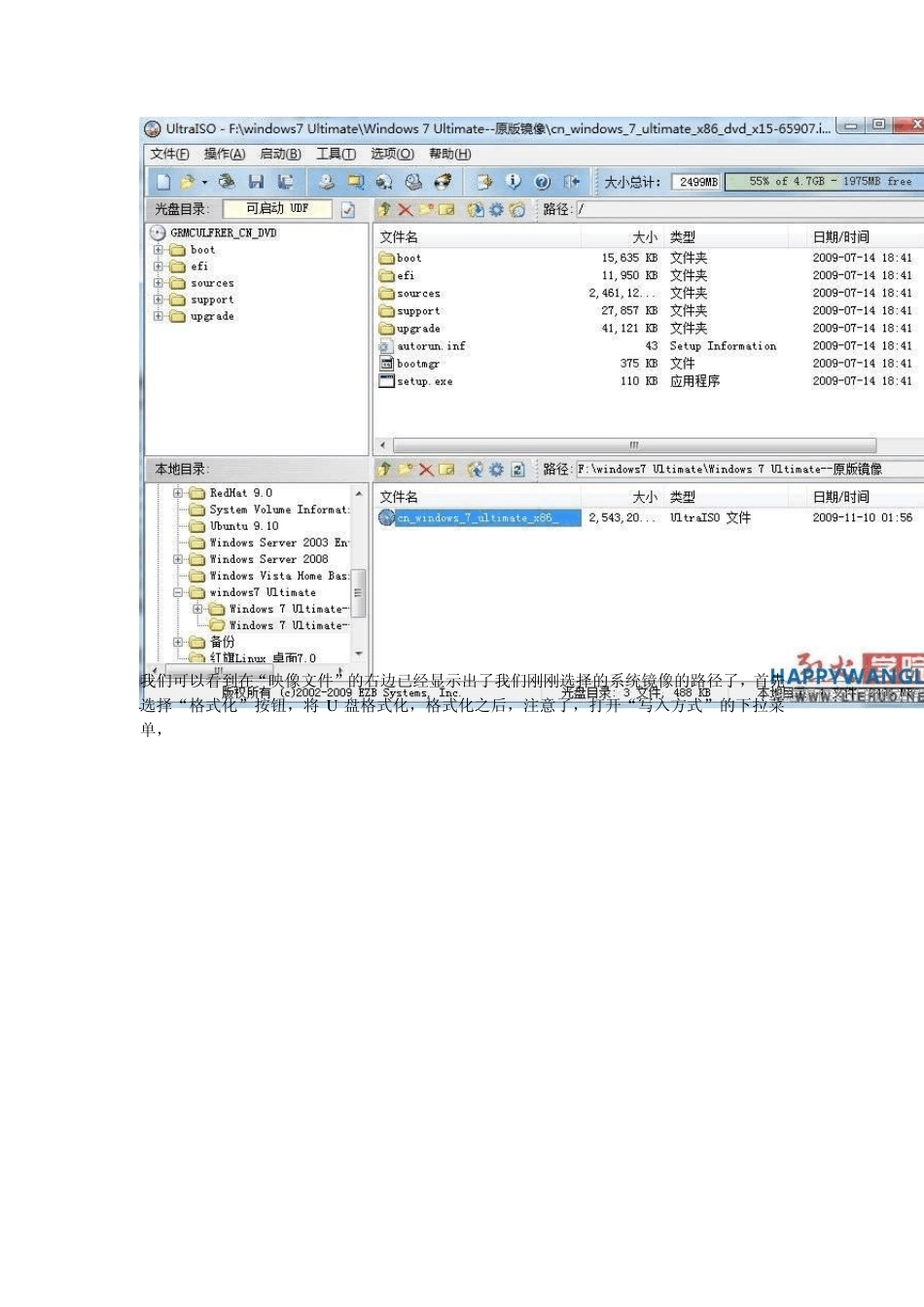Click disc pane Rename icon
The width and height of the screenshot is (924, 1307).
446,209
